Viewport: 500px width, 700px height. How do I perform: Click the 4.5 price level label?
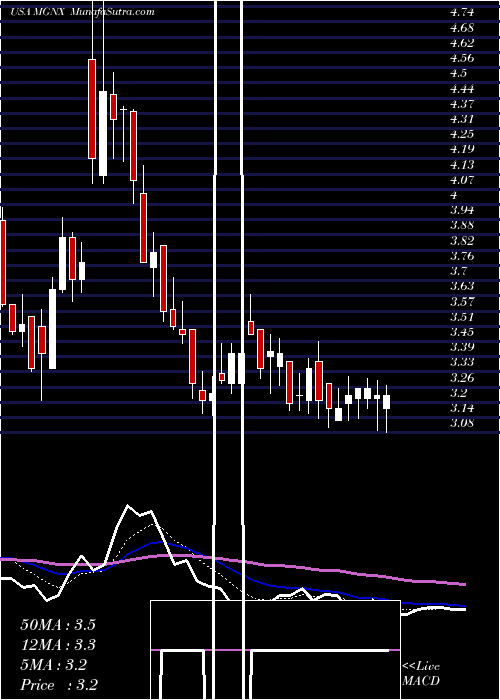(459, 73)
